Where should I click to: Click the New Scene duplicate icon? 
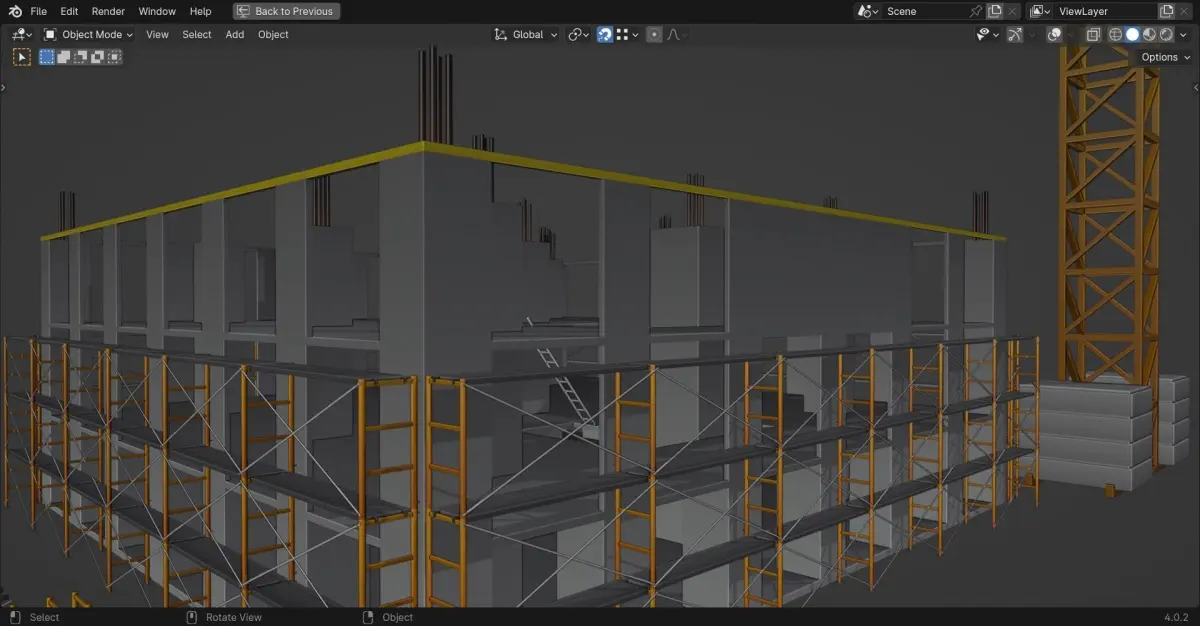(x=994, y=11)
